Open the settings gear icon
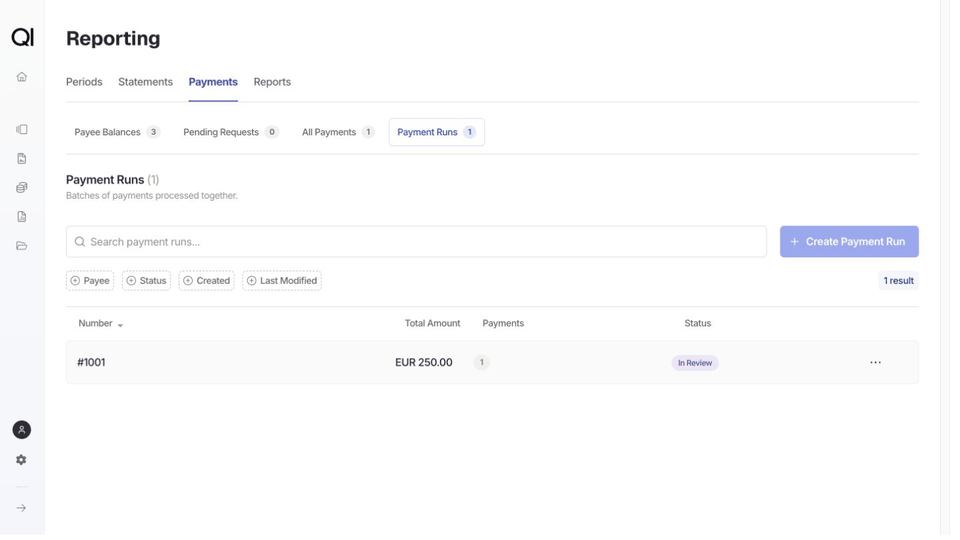Image resolution: width=960 pixels, height=540 pixels. click(21, 463)
